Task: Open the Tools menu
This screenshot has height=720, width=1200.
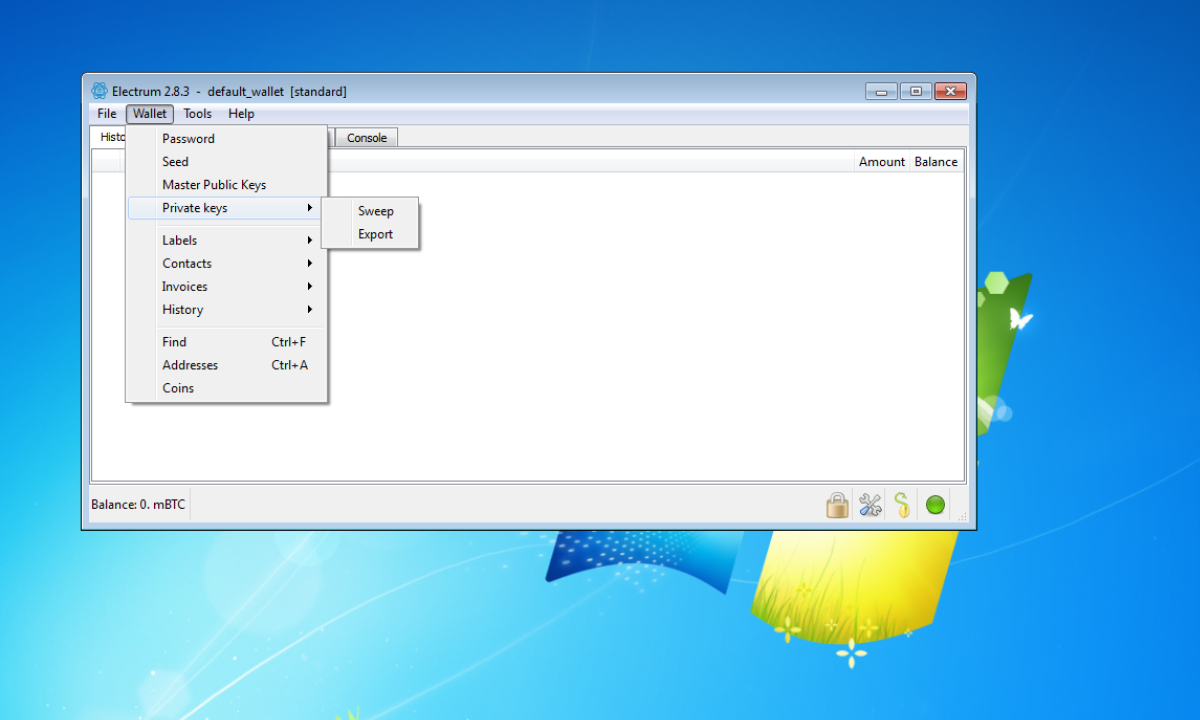Action: click(x=197, y=113)
